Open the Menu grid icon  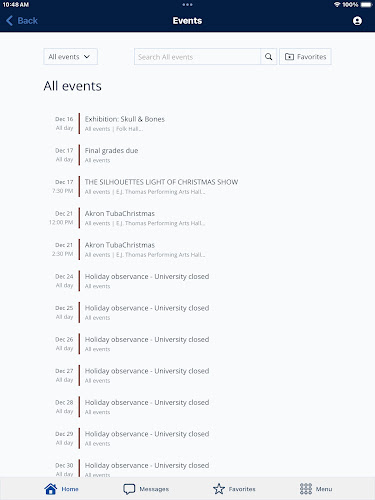pyautogui.click(x=306, y=489)
